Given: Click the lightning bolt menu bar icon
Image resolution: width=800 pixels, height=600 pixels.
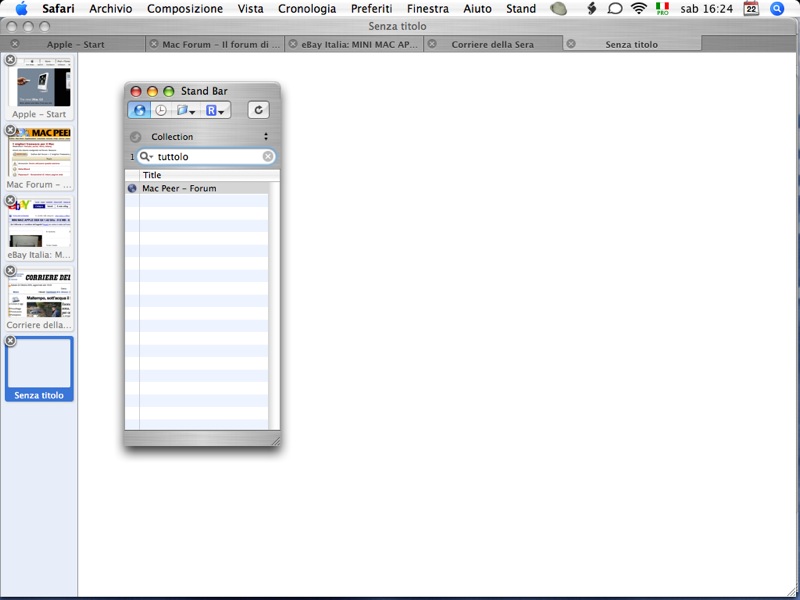Looking at the screenshot, I should coord(592,8).
